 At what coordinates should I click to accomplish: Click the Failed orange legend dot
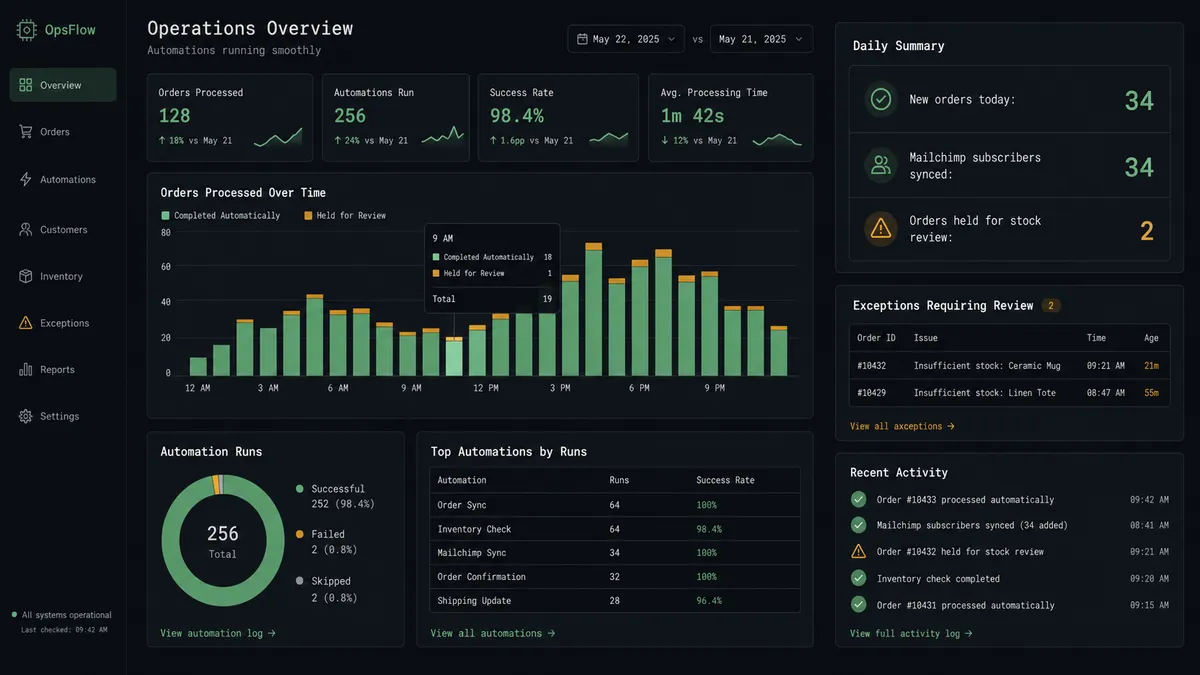tap(299, 534)
